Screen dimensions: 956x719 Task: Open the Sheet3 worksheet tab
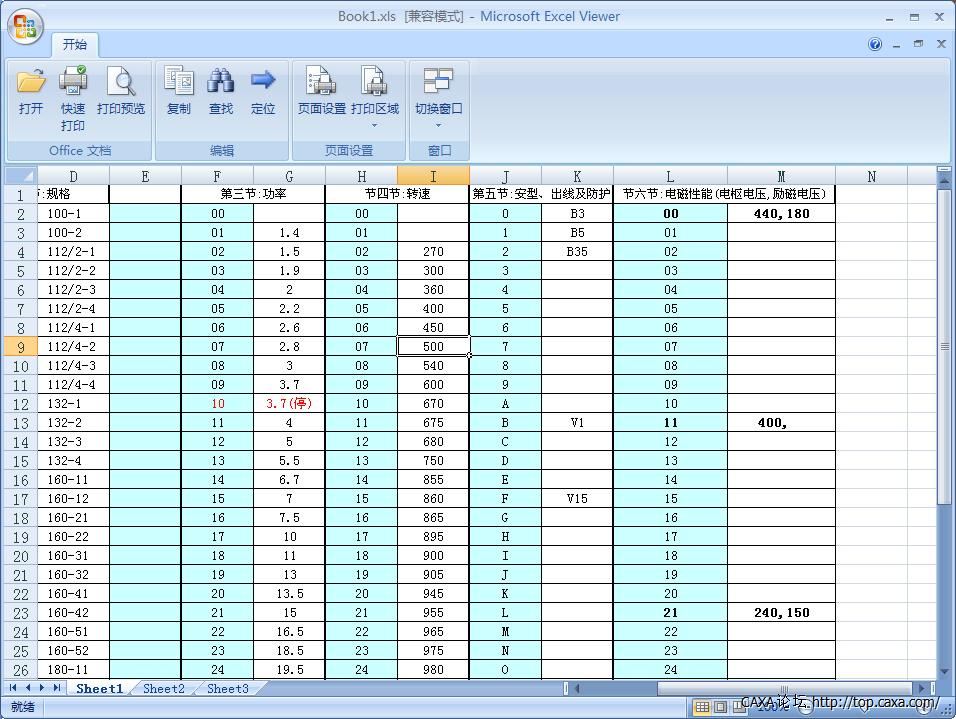pyautogui.click(x=227, y=688)
